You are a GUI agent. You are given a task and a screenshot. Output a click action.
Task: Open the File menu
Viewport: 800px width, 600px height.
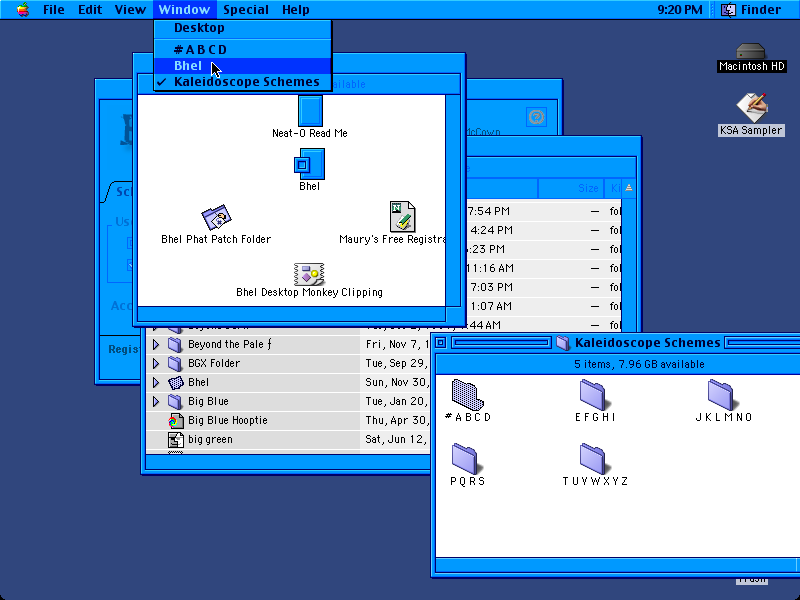[54, 10]
